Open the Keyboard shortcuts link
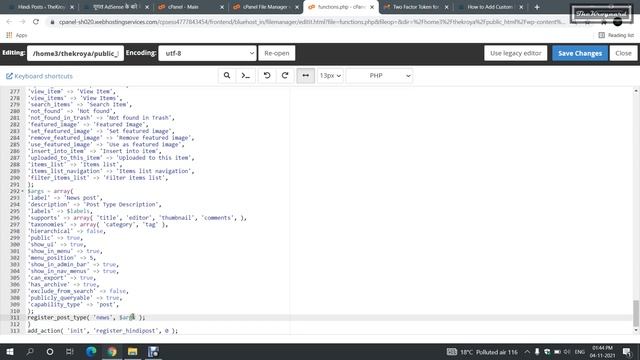Viewport: 640px width, 360px height. click(40, 76)
